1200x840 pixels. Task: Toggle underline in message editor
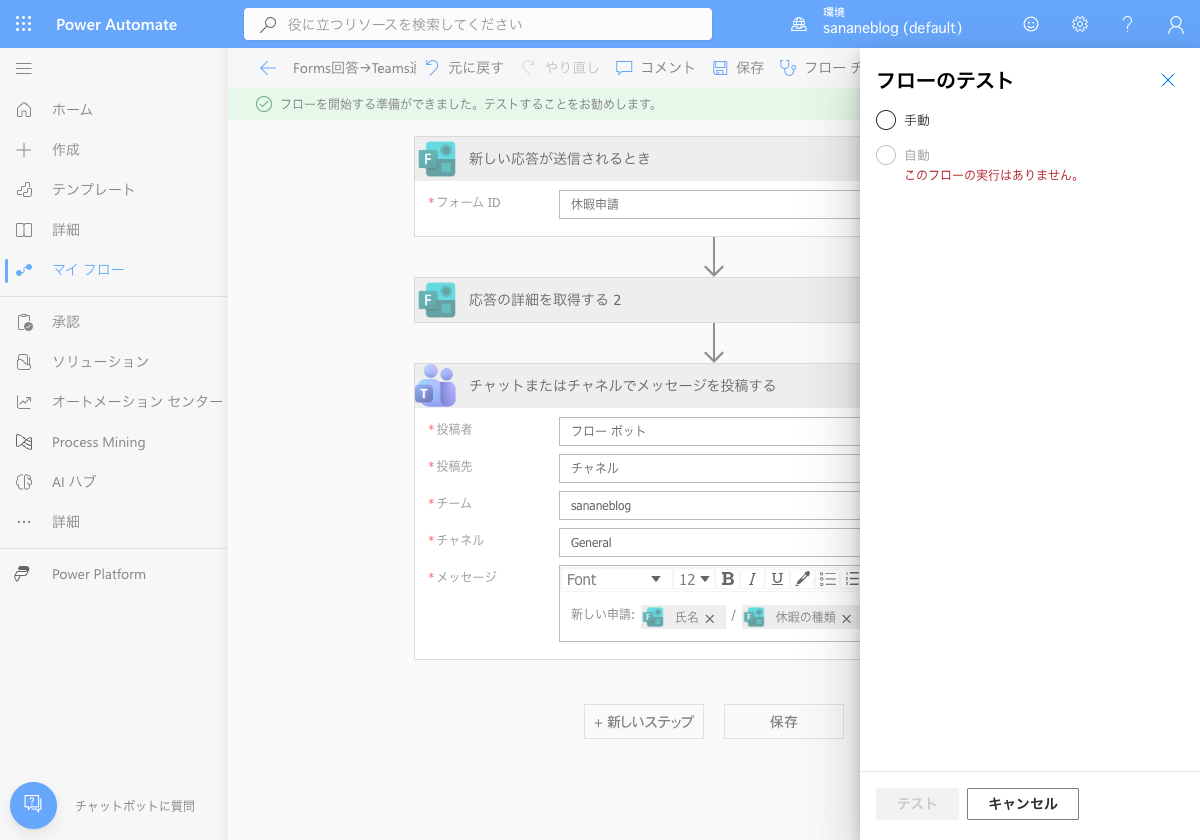coord(777,579)
